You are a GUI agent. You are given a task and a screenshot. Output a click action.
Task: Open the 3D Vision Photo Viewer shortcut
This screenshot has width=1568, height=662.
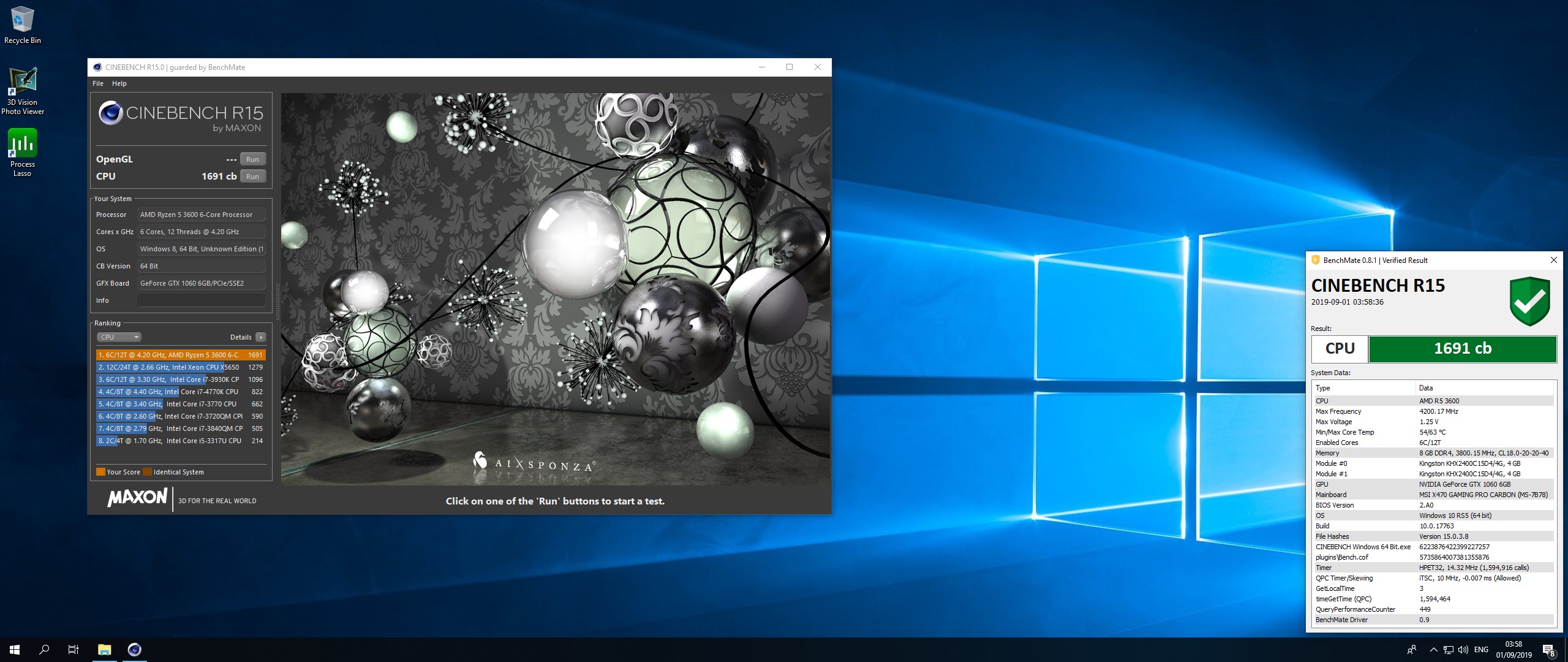click(23, 91)
